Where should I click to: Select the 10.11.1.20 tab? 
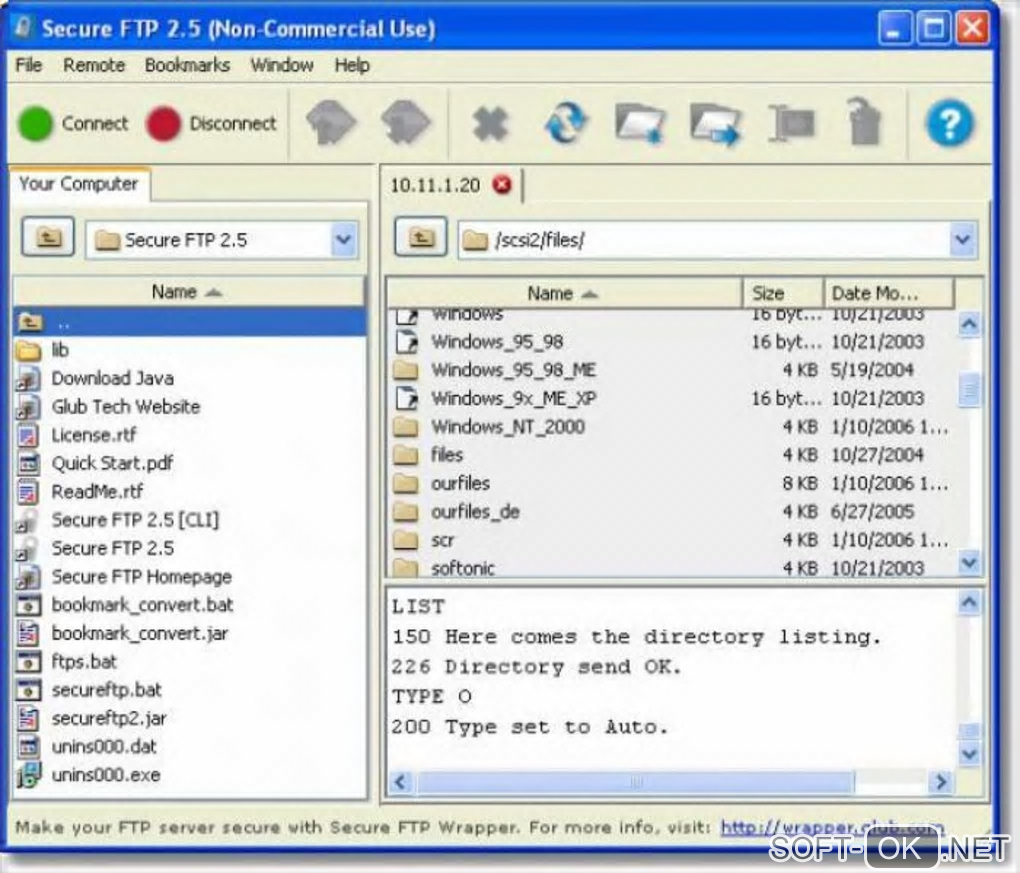tap(435, 185)
